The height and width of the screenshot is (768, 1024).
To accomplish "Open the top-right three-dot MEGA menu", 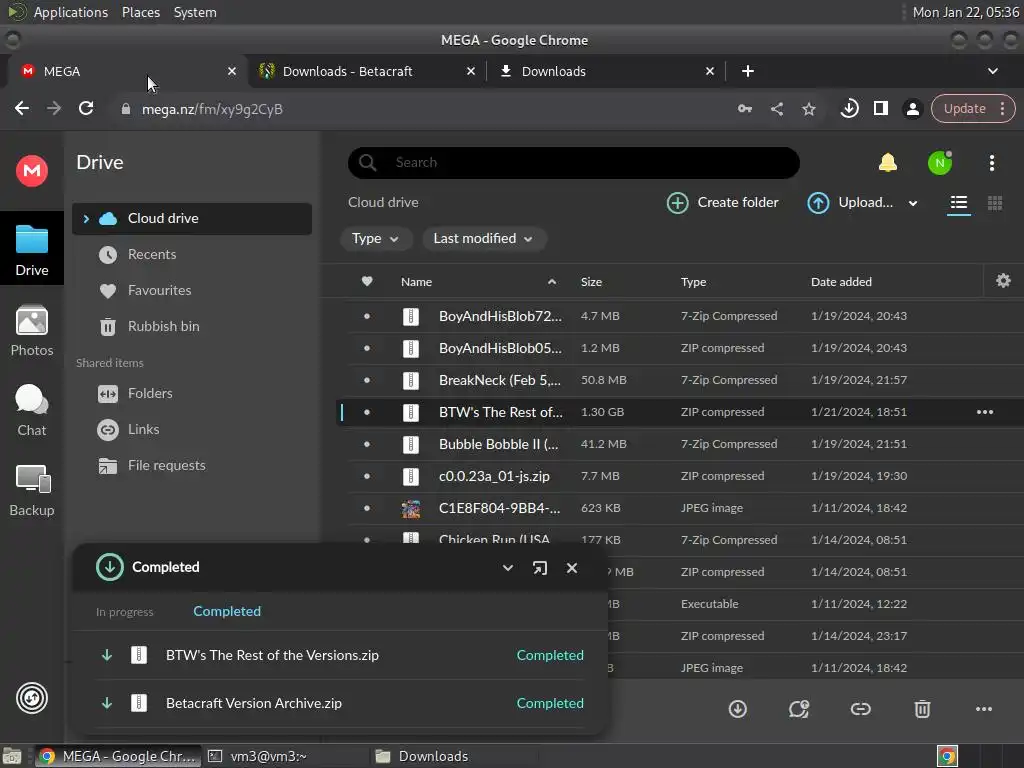I will click(991, 163).
